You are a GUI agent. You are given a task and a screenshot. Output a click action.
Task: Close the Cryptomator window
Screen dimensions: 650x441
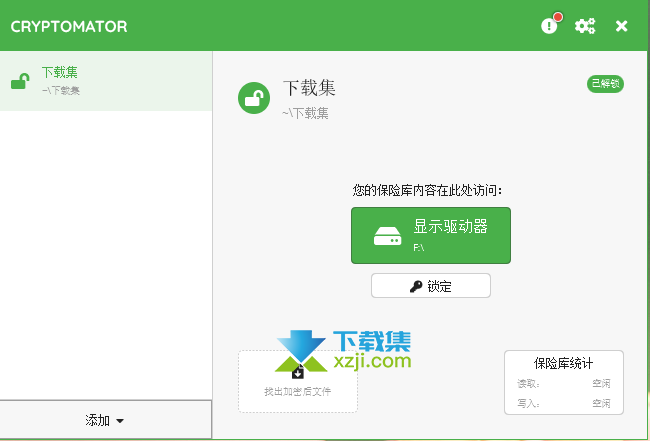621,26
